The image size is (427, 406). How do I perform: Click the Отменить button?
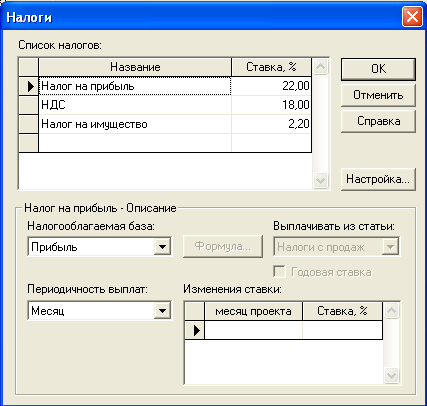point(378,95)
